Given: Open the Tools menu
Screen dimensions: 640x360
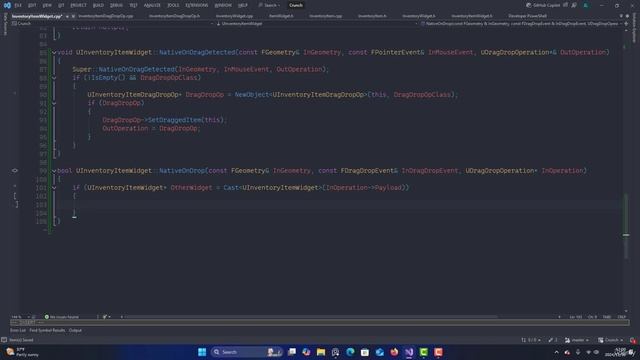Looking at the screenshot, I should tap(173, 5).
